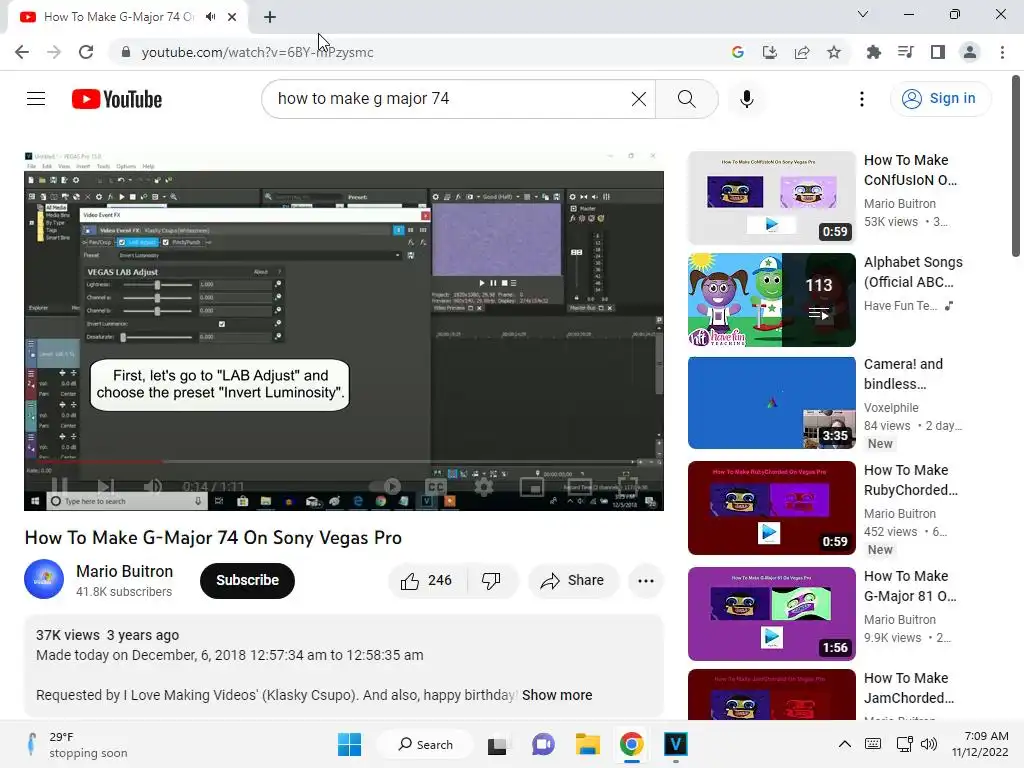Open Task View on taskbar
The height and width of the screenshot is (768, 1024).
pos(498,744)
